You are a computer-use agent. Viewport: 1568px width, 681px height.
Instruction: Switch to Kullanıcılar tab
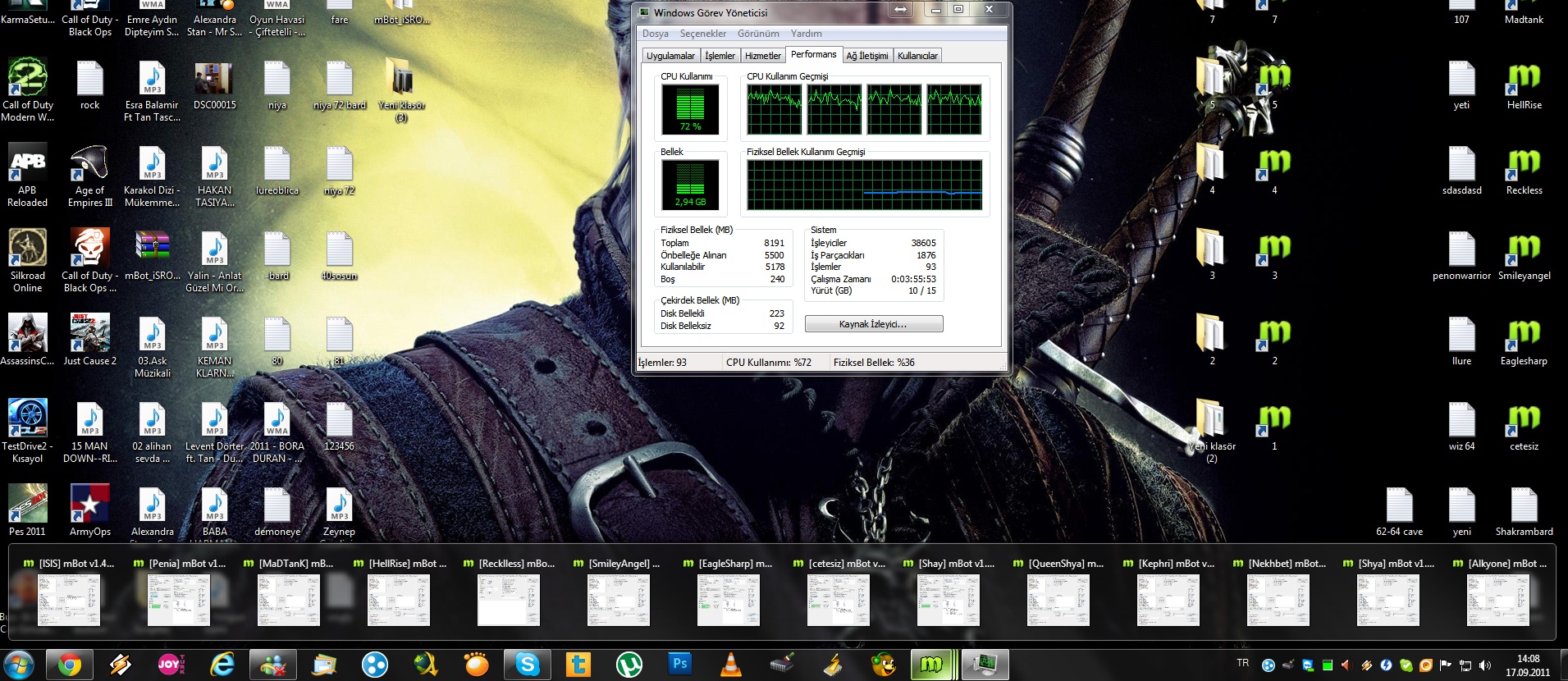point(917,56)
